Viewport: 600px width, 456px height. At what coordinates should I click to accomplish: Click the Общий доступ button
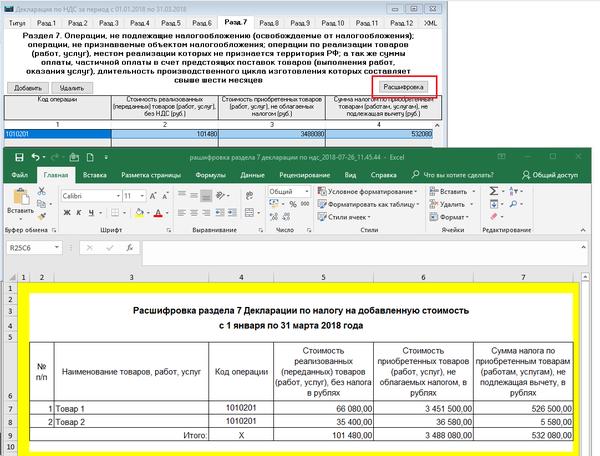click(x=550, y=175)
